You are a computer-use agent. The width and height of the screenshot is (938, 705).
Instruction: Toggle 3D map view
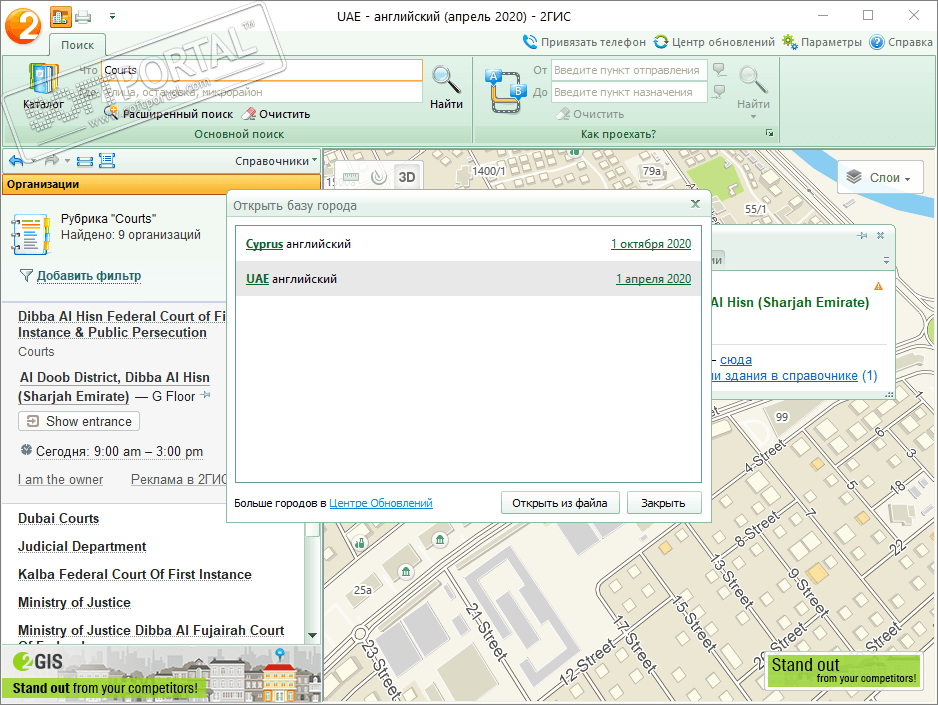[407, 177]
